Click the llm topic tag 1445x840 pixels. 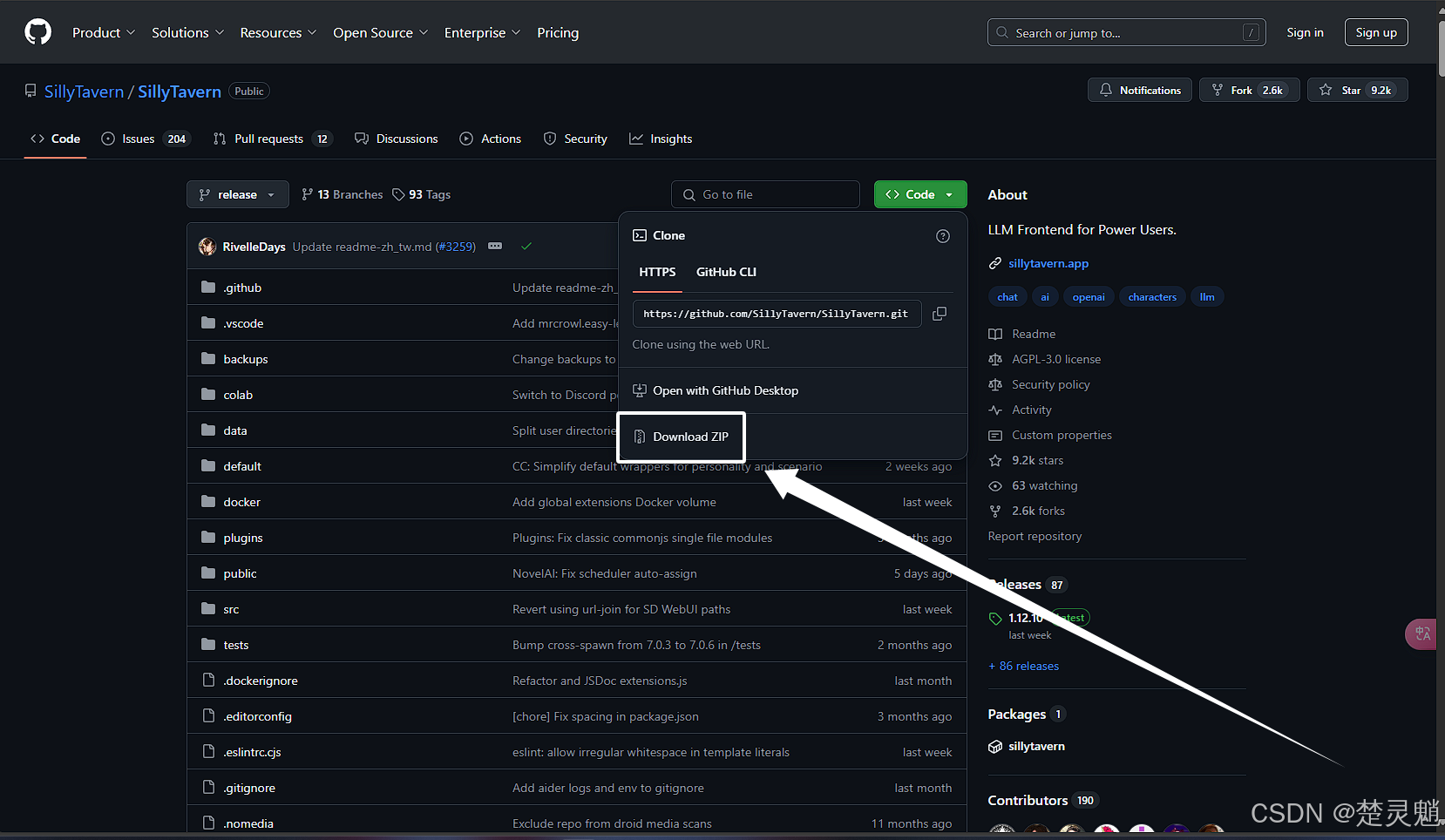(1207, 297)
